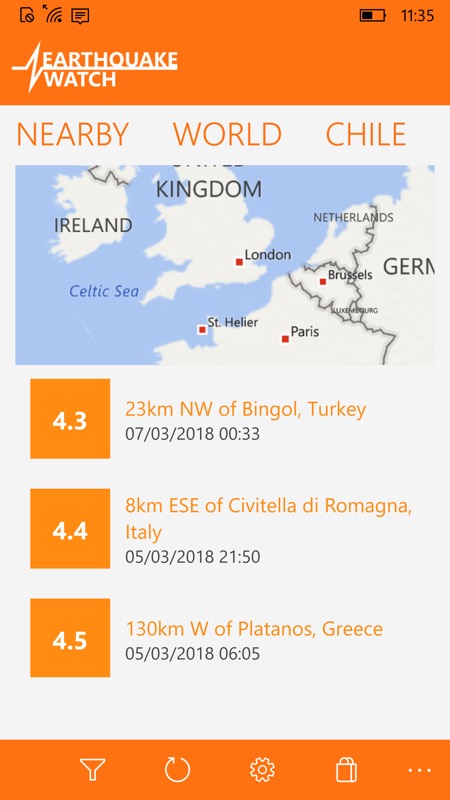The width and height of the screenshot is (450, 800).
Task: Open the message notification icon
Action: pyautogui.click(x=80, y=16)
